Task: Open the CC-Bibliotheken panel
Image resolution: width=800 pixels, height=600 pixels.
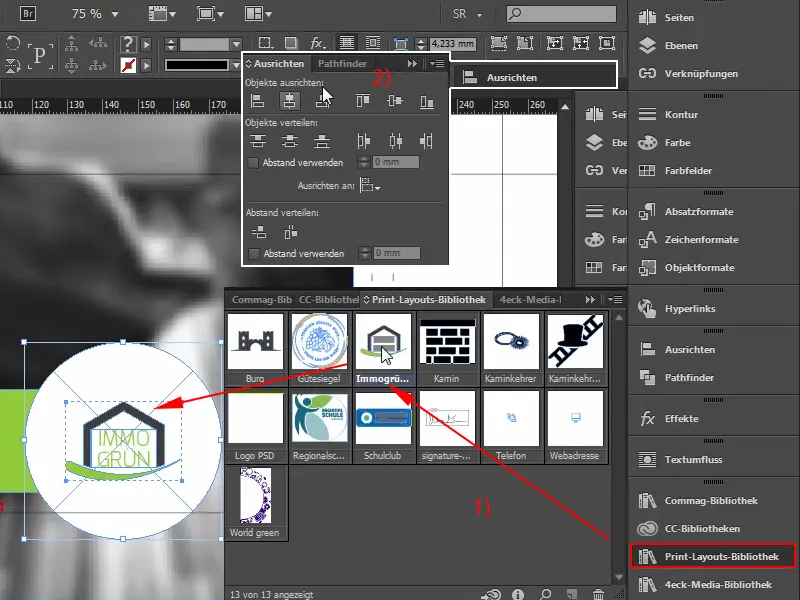Action: click(702, 529)
